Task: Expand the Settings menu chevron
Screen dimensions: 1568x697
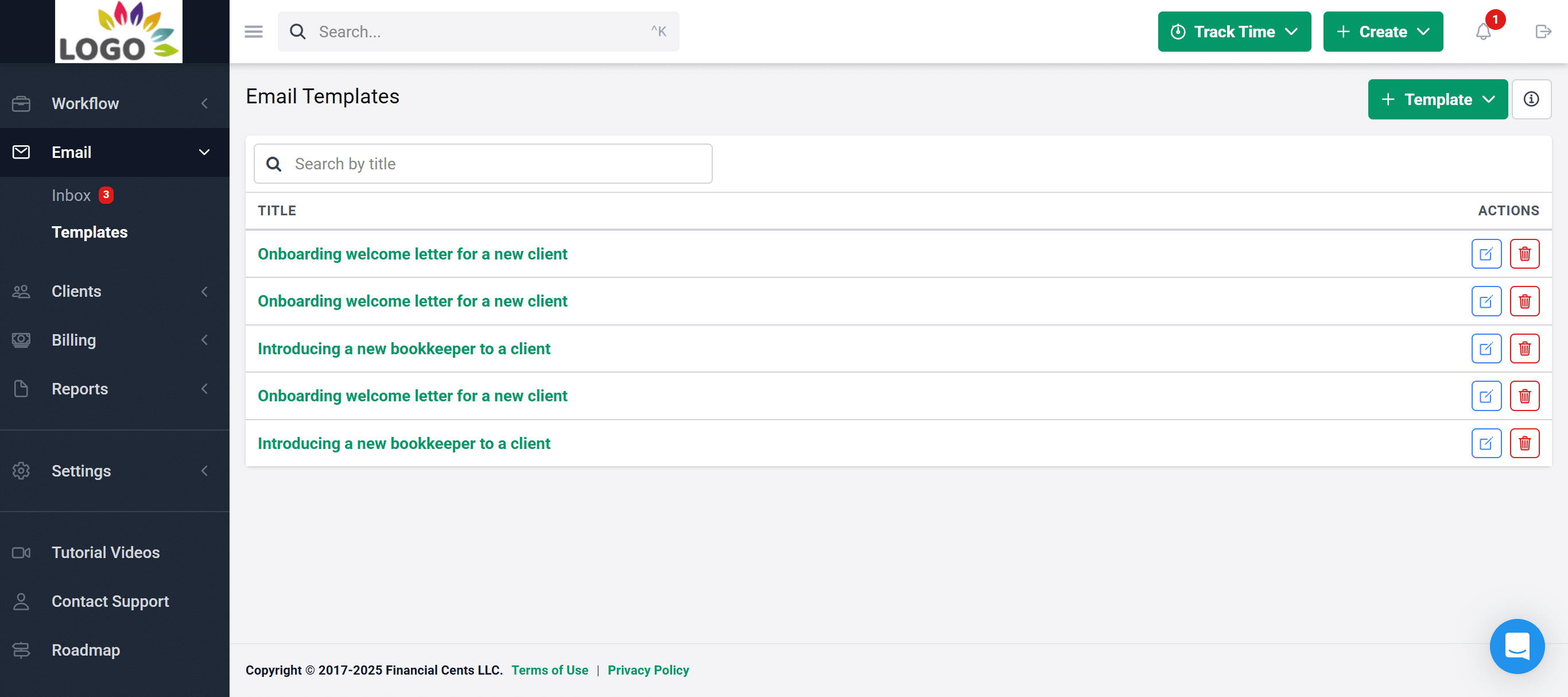Action: 204,471
